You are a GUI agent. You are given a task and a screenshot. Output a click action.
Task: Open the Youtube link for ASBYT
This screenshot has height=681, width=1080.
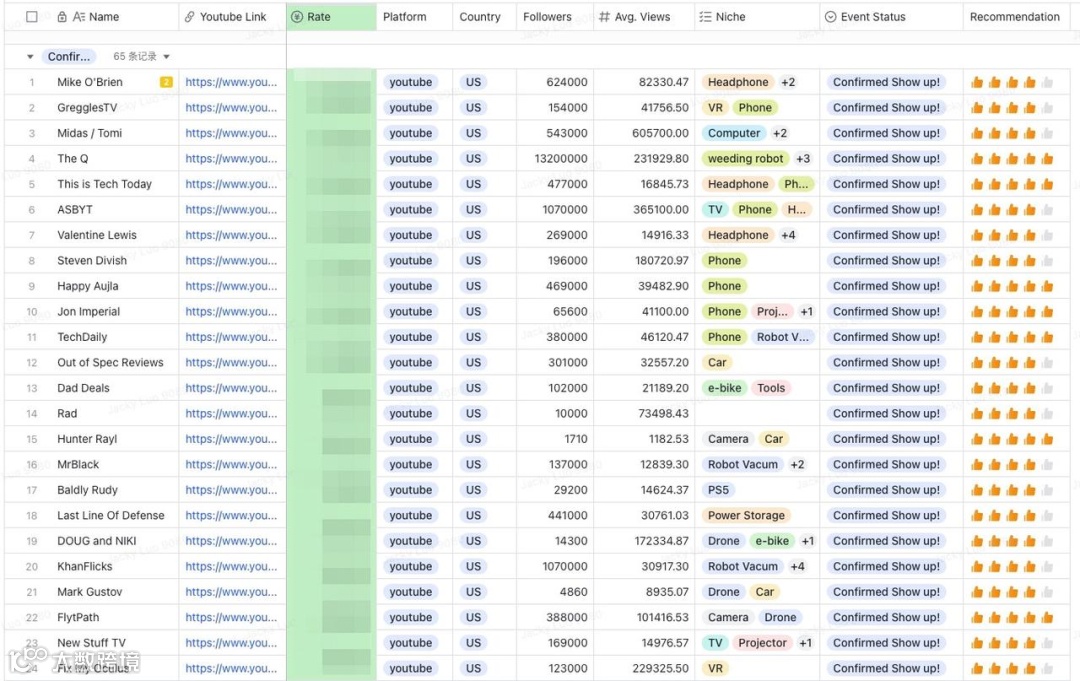tap(231, 209)
